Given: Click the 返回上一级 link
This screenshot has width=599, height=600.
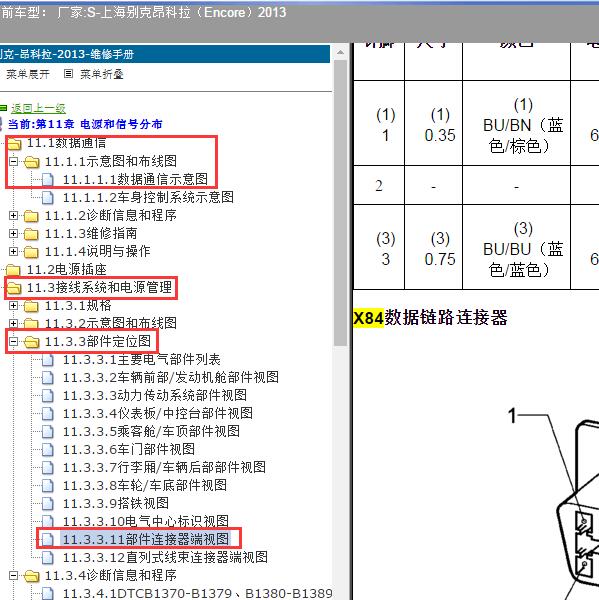Looking at the screenshot, I should coord(38,109).
